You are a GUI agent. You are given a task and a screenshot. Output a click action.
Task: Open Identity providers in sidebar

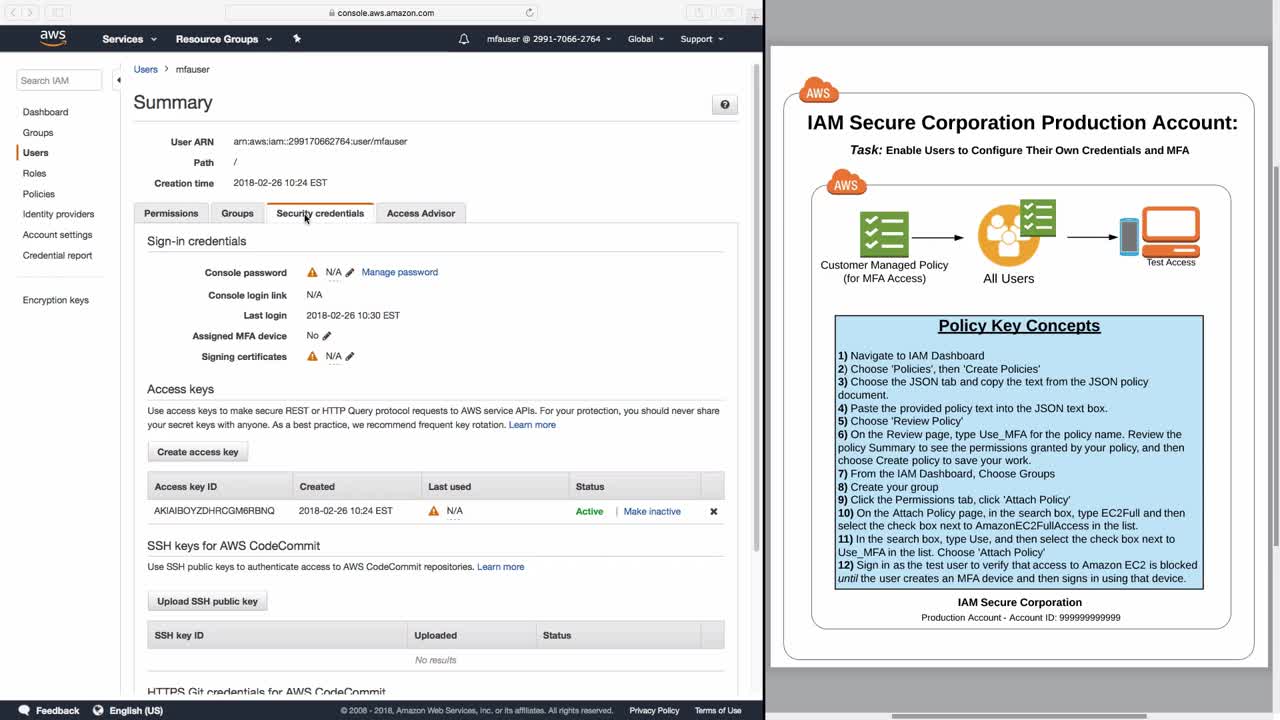coord(58,214)
